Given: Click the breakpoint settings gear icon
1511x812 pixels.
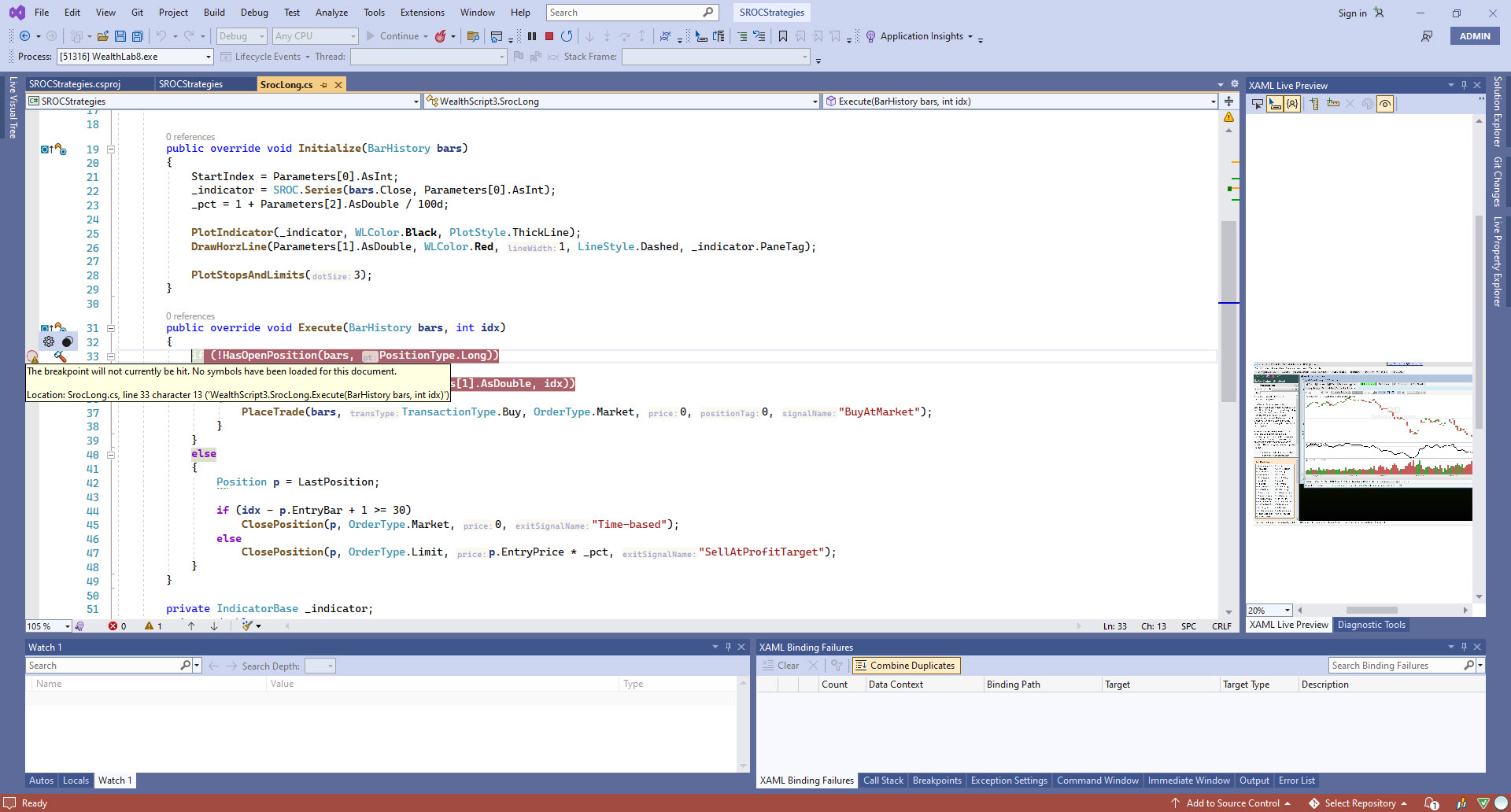Looking at the screenshot, I should click(49, 341).
